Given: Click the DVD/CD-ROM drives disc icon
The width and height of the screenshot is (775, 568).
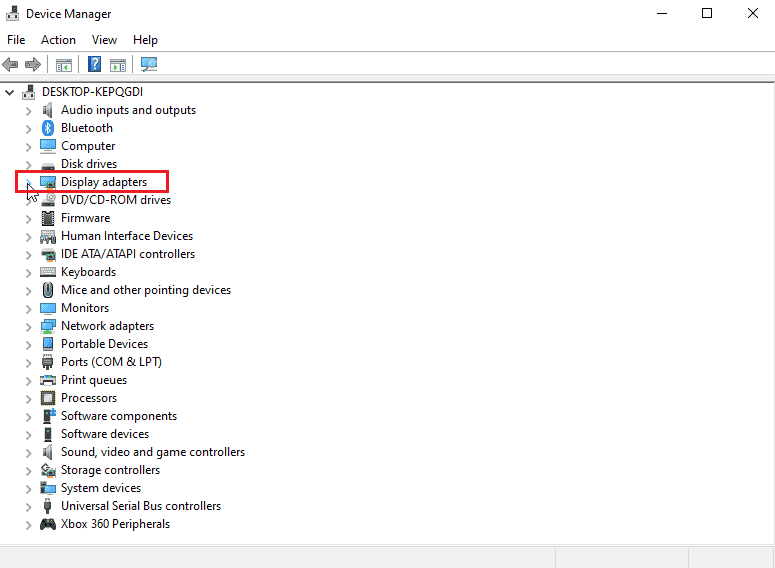Looking at the screenshot, I should [x=48, y=200].
